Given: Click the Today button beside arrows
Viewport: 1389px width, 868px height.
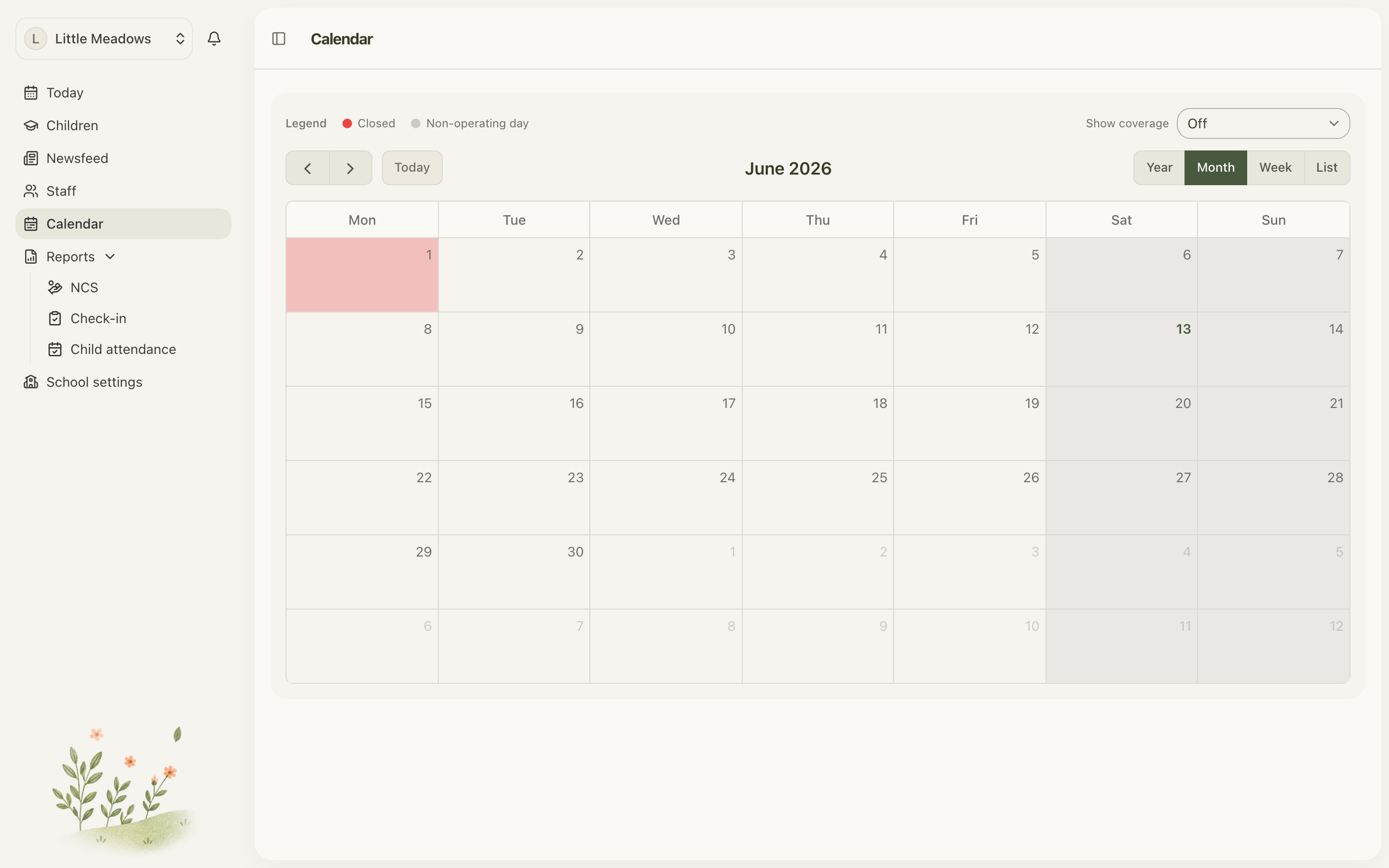Looking at the screenshot, I should tap(412, 168).
